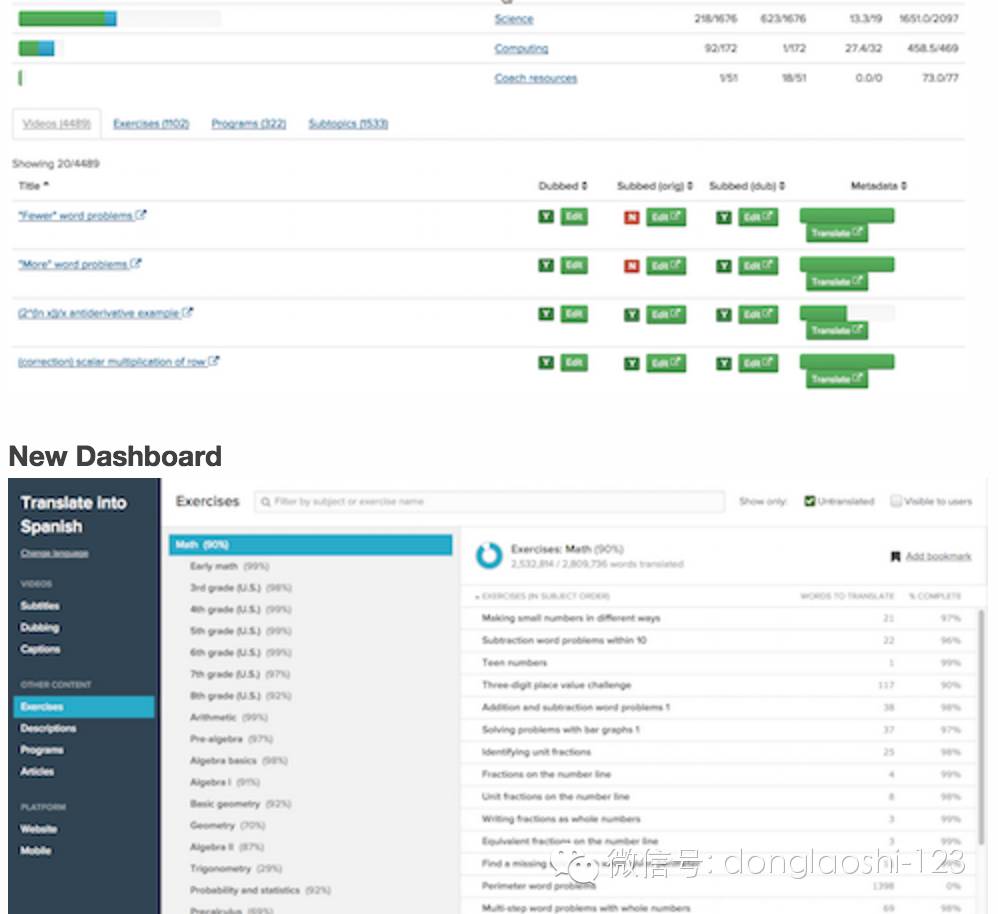Open link icon beside antiderivative example title
Image resolution: width=998 pixels, height=914 pixels.
click(x=188, y=313)
